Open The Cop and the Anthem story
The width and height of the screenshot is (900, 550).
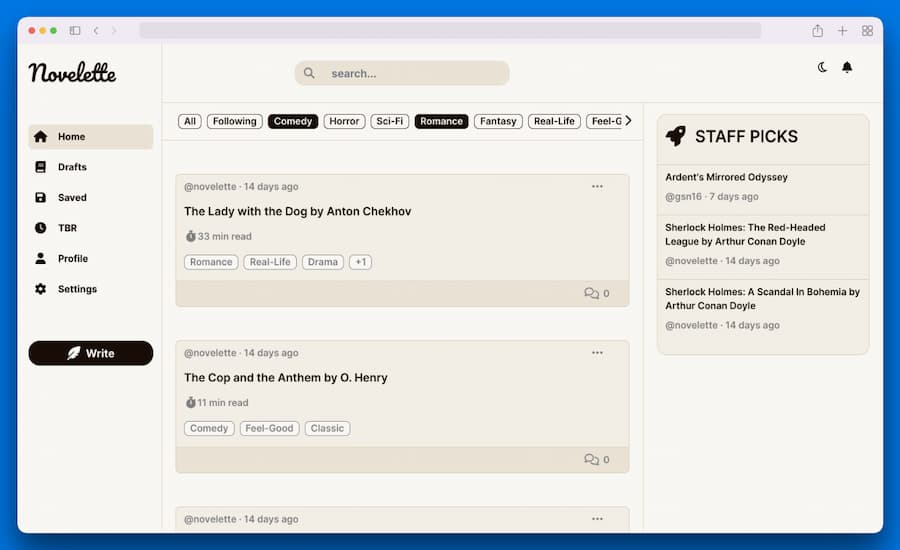[x=286, y=378]
